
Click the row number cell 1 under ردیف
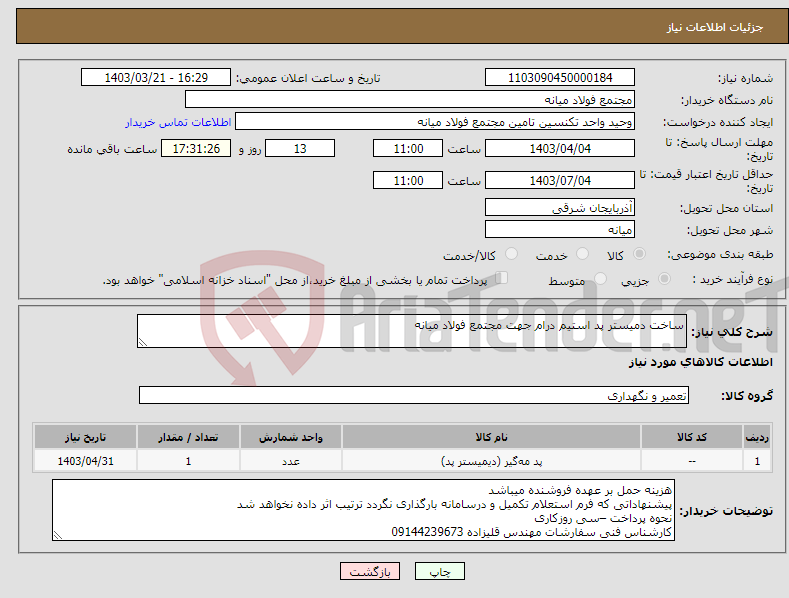(757, 461)
